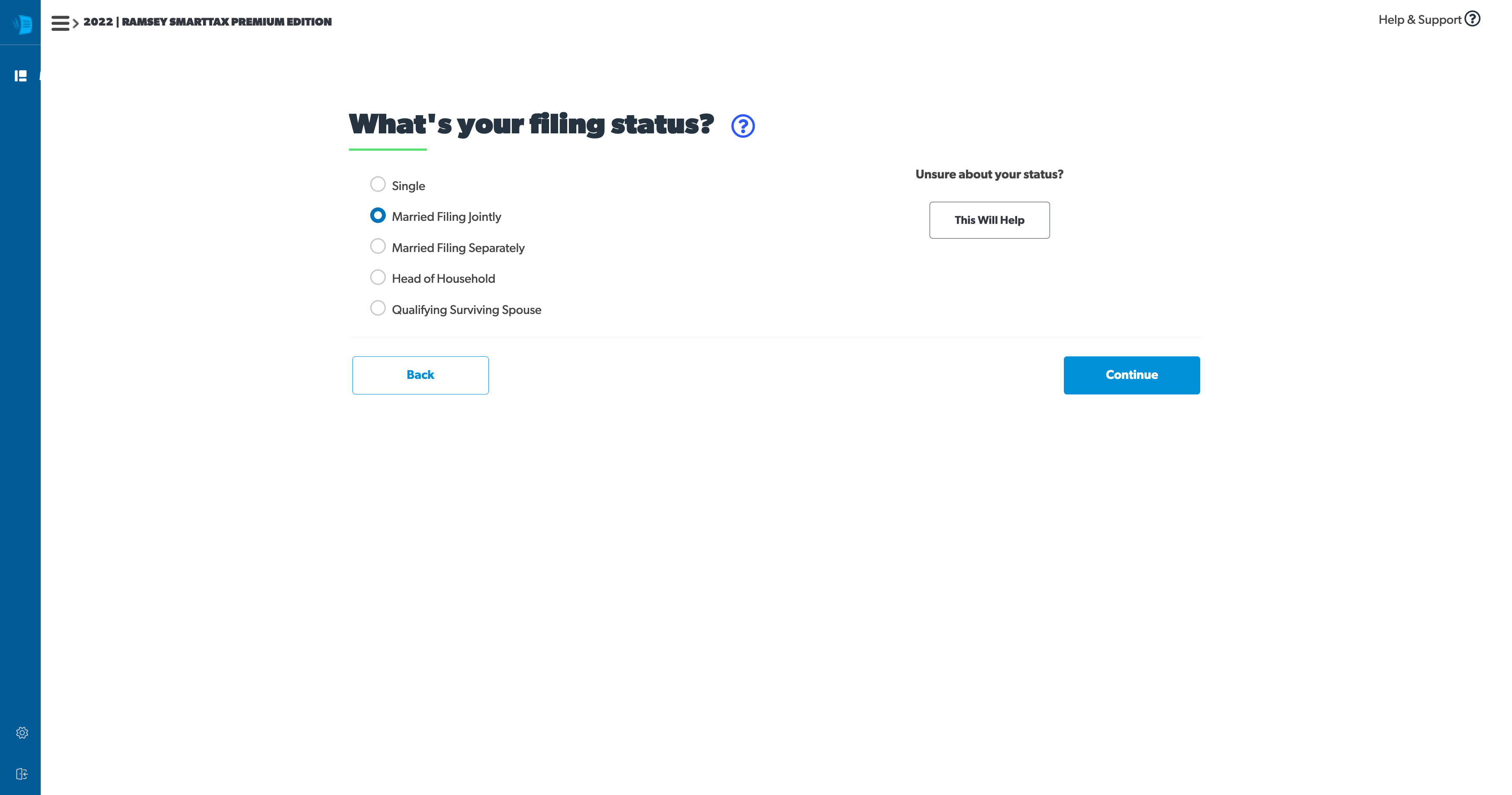Screen dimensions: 1512x795
Task: Select Head of Household radio button
Action: tap(378, 278)
